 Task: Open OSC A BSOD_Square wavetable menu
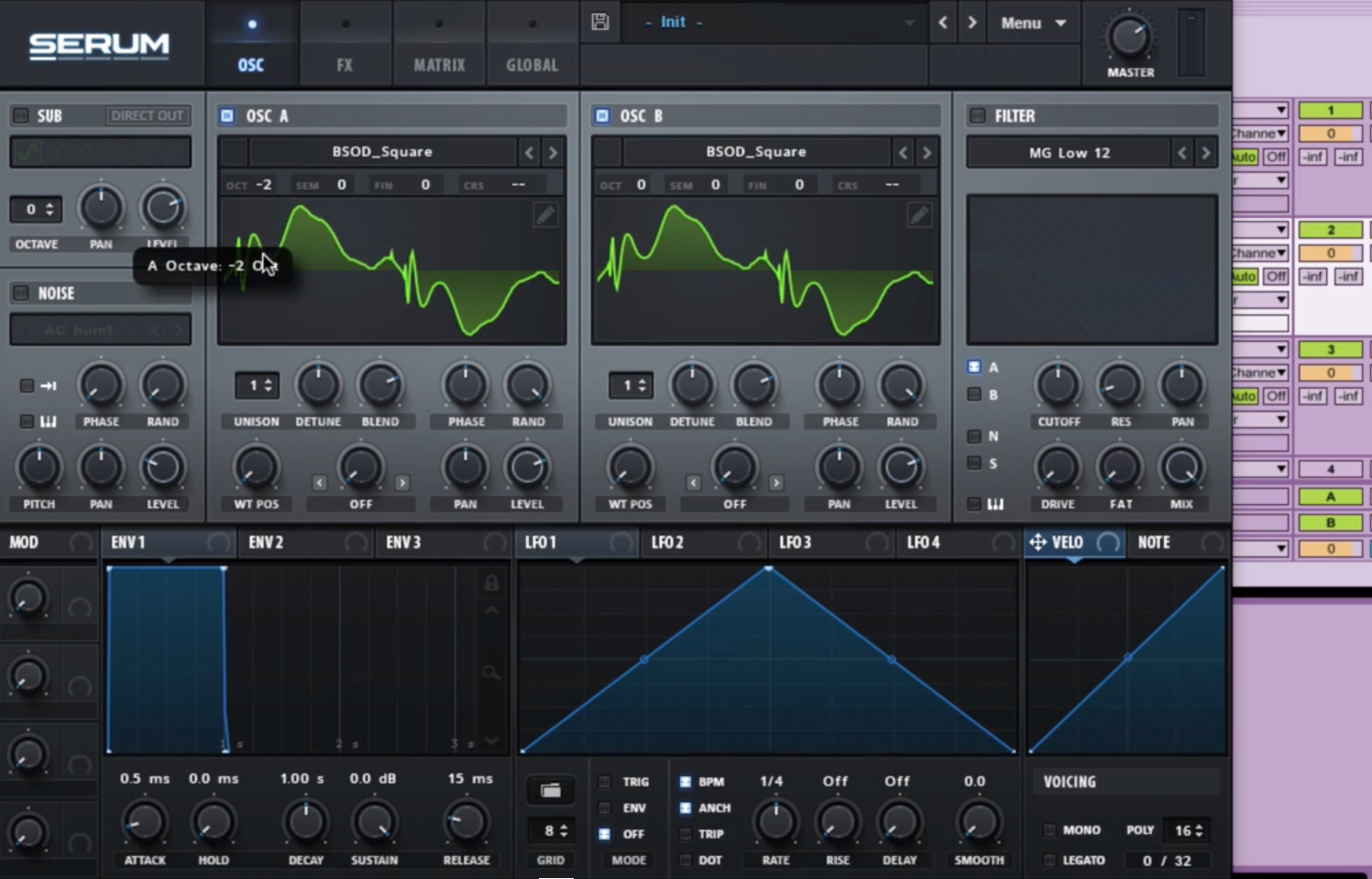pyautogui.click(x=382, y=152)
